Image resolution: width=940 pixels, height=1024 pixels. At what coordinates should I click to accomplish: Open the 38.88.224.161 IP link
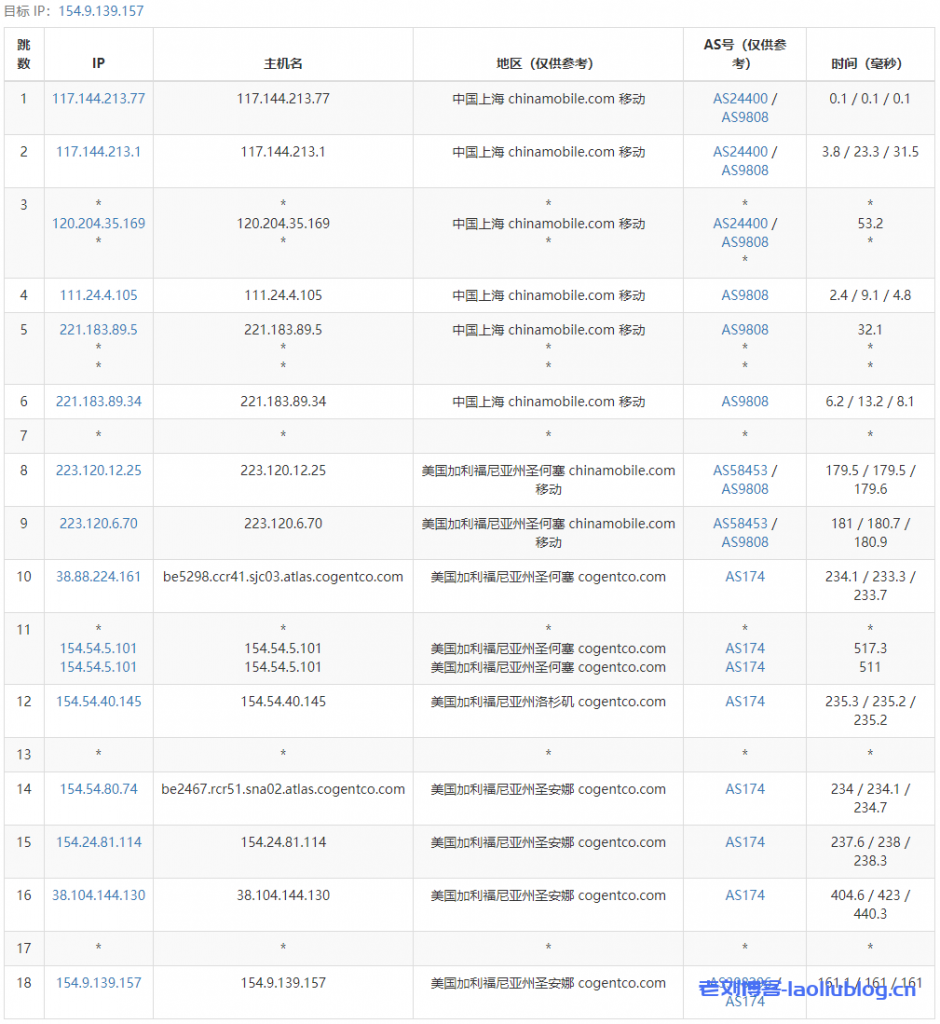coord(98,577)
